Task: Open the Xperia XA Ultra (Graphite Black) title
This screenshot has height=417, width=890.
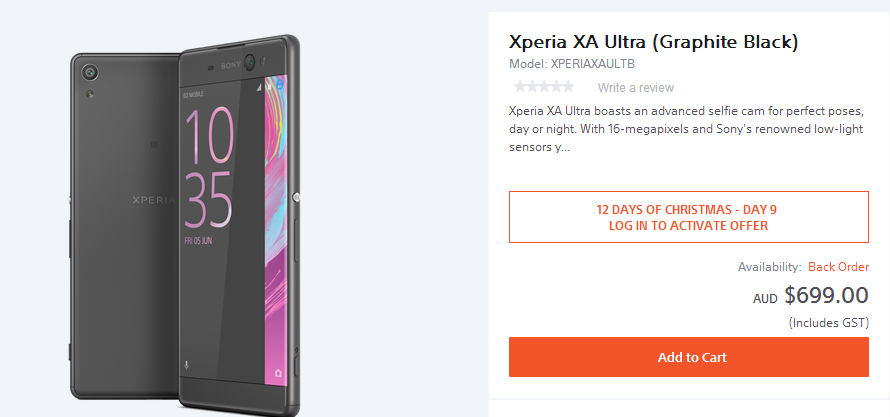Action: [653, 42]
